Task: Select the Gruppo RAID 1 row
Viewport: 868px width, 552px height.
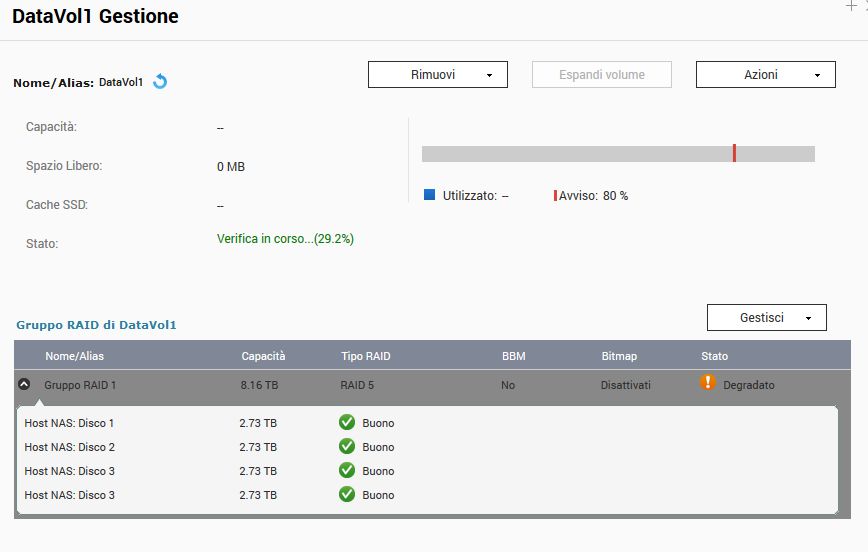Action: click(80, 385)
